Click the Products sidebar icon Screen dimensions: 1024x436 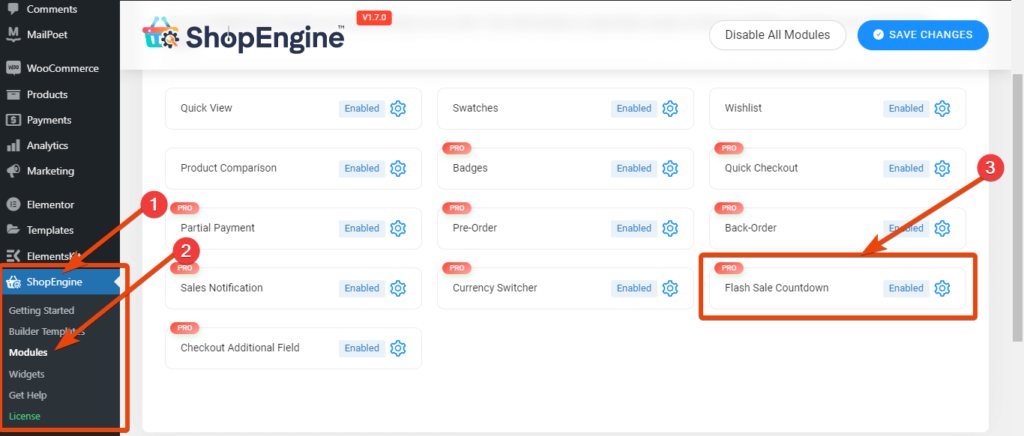tap(12, 95)
